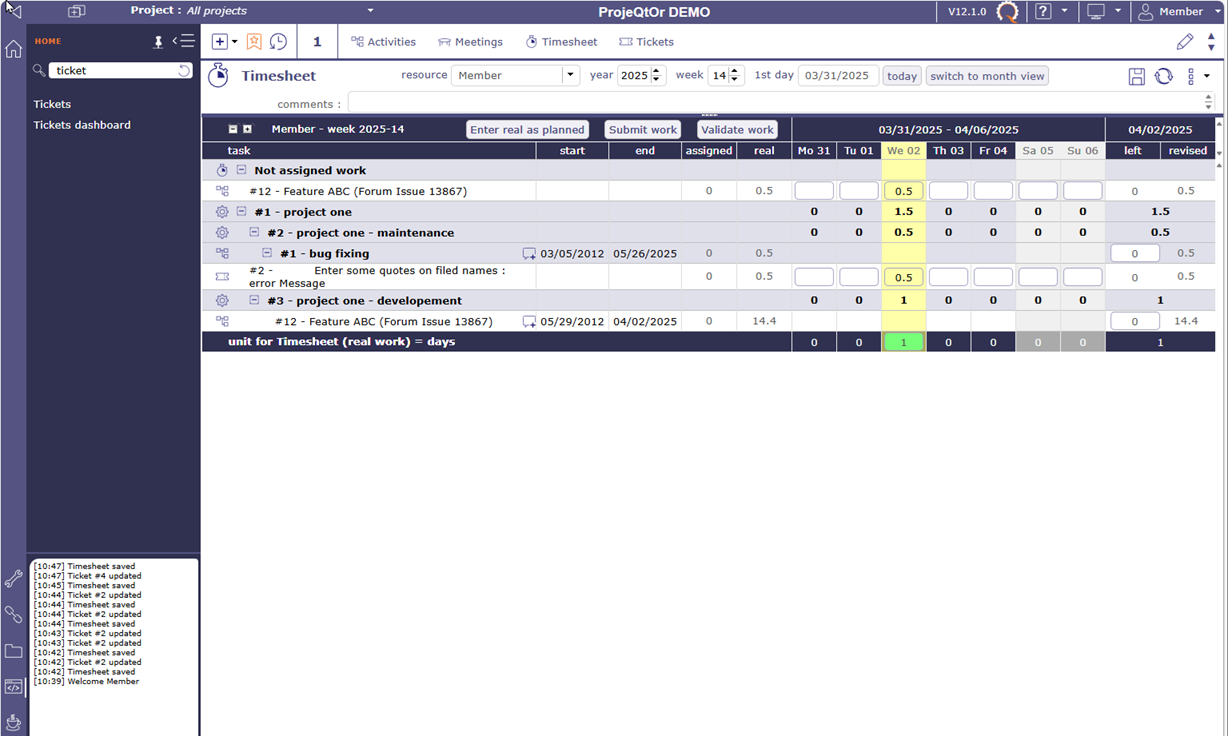Click the plus icon to create new item
1228x736 pixels.
pyautogui.click(x=220, y=42)
